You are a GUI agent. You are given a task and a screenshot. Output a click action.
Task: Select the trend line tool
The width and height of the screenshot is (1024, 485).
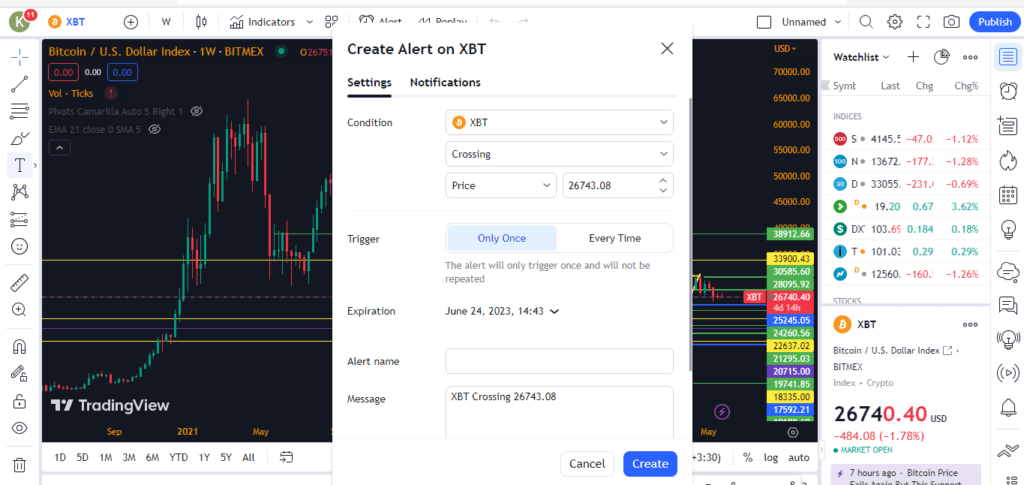tap(19, 84)
